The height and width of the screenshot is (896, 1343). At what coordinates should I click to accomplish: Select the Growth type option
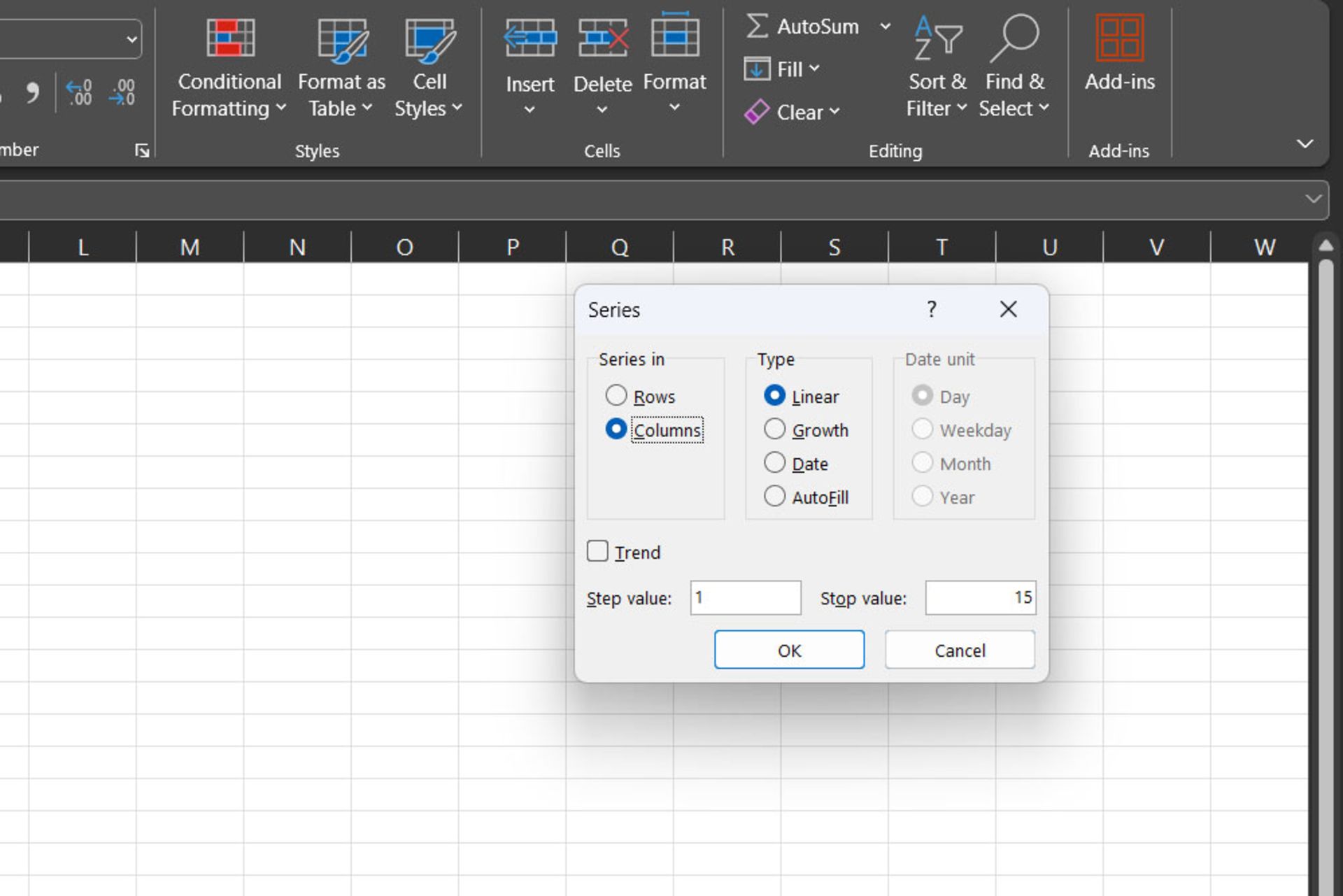click(774, 429)
